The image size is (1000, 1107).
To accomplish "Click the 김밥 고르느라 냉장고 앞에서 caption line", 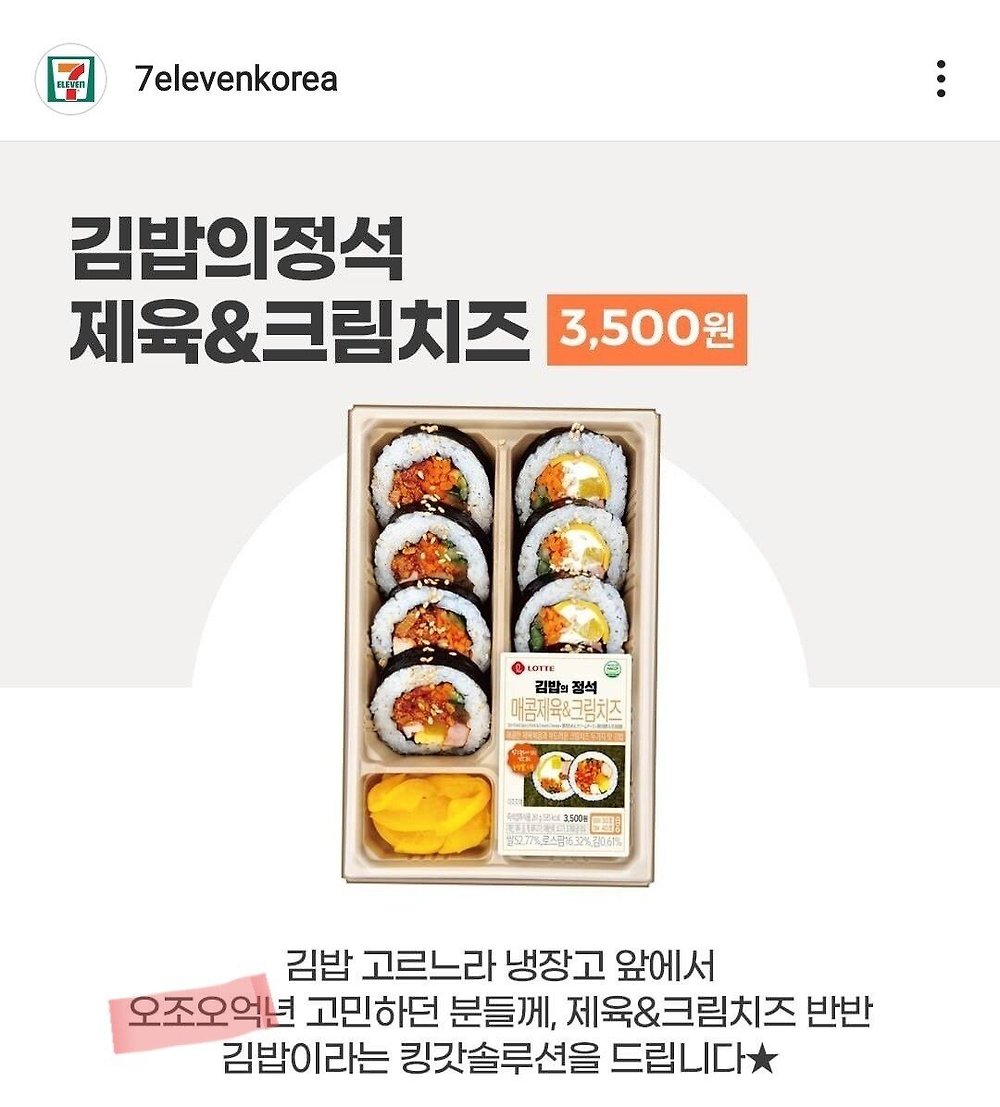I will pos(500,965).
